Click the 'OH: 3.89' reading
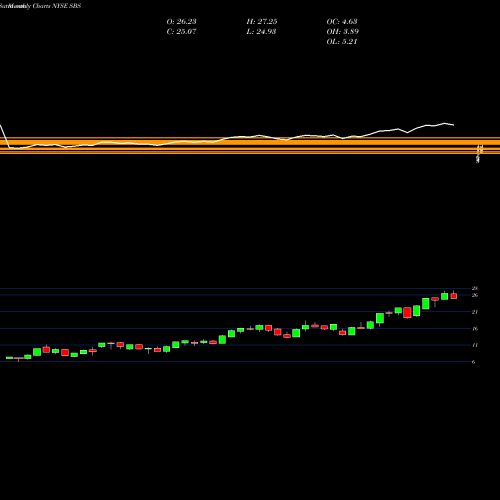 click(342, 31)
